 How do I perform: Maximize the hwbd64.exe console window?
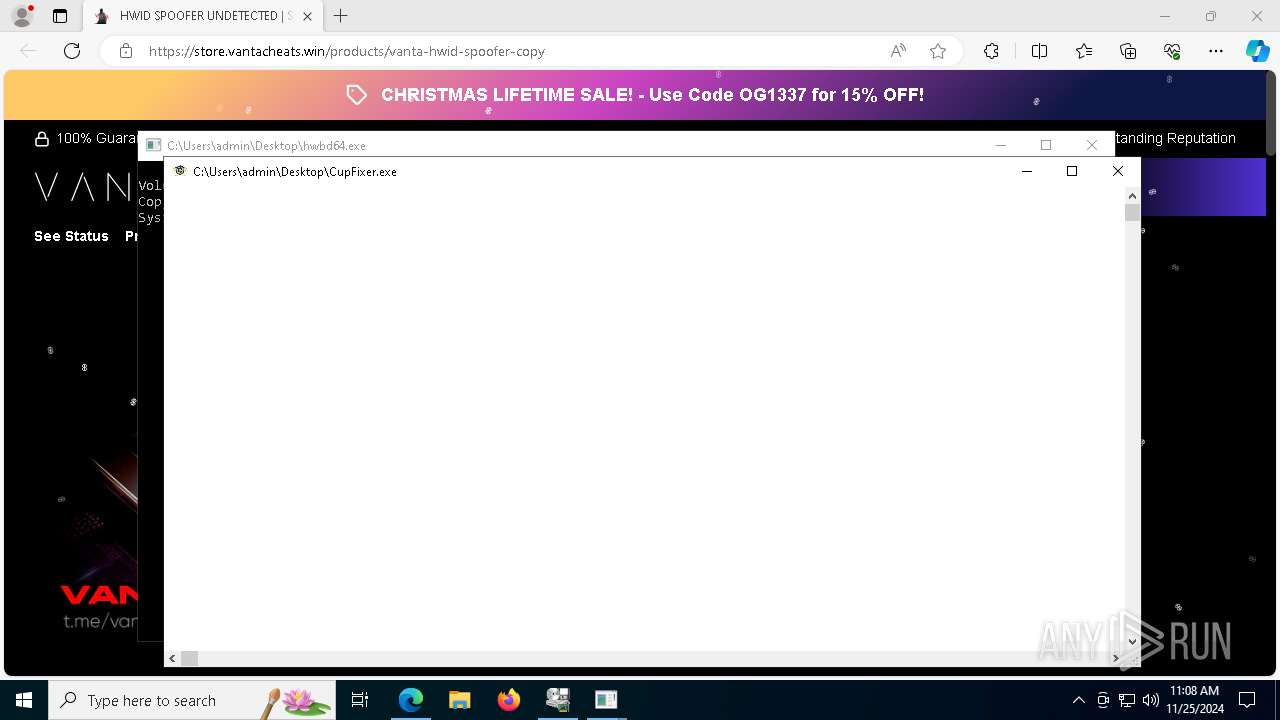[1046, 145]
